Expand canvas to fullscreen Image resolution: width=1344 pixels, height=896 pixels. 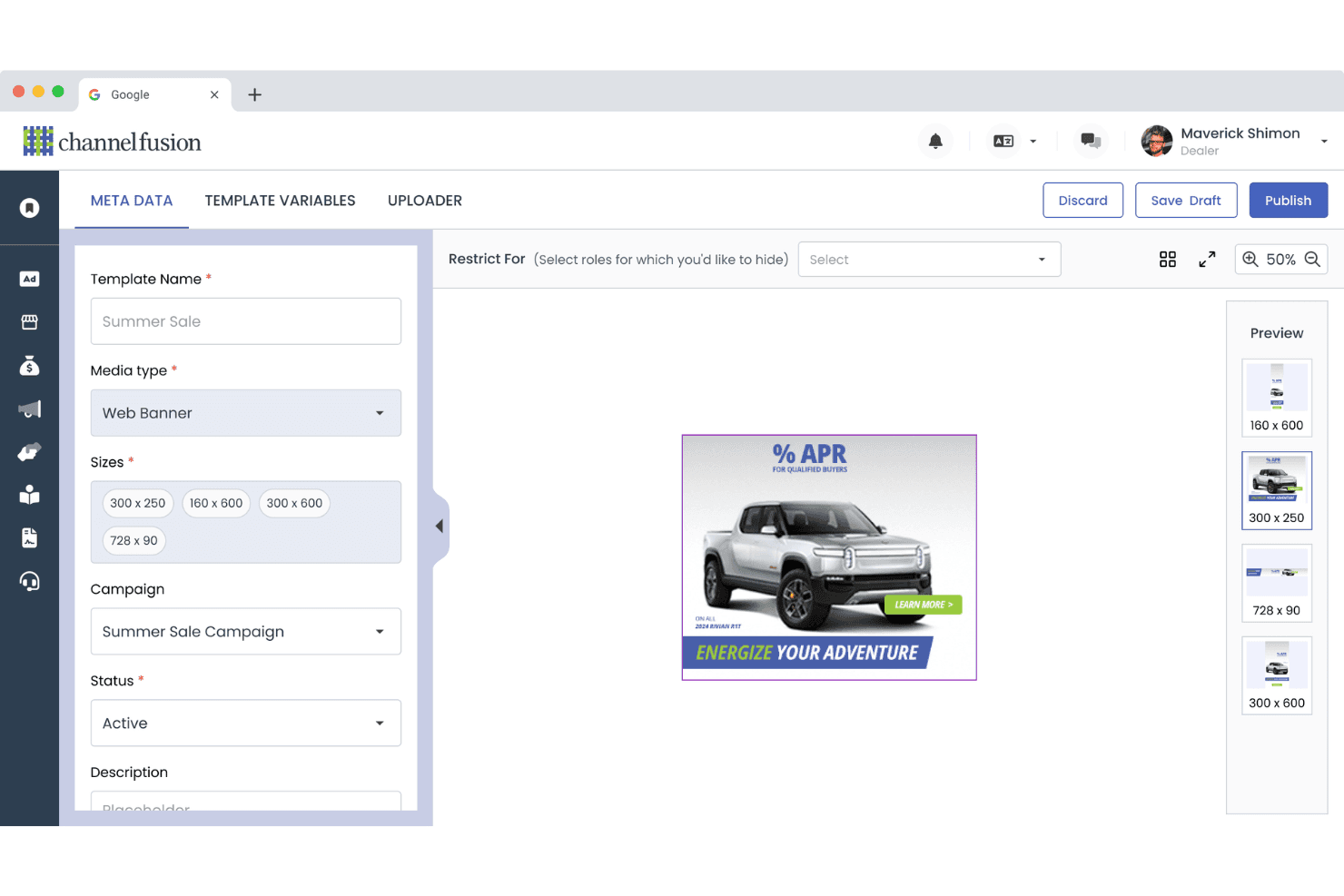1207,260
